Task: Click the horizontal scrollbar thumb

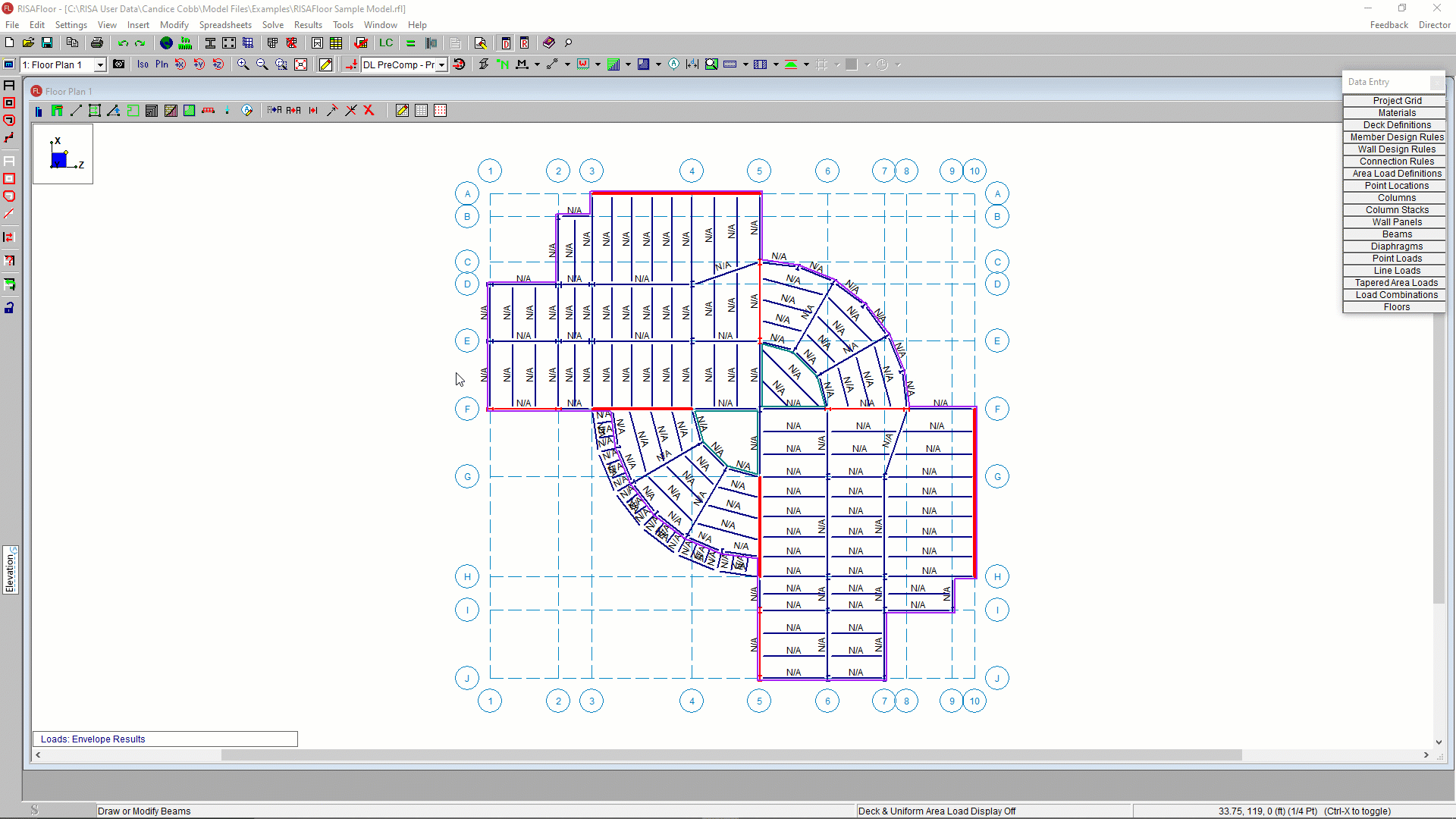Action: (731, 755)
